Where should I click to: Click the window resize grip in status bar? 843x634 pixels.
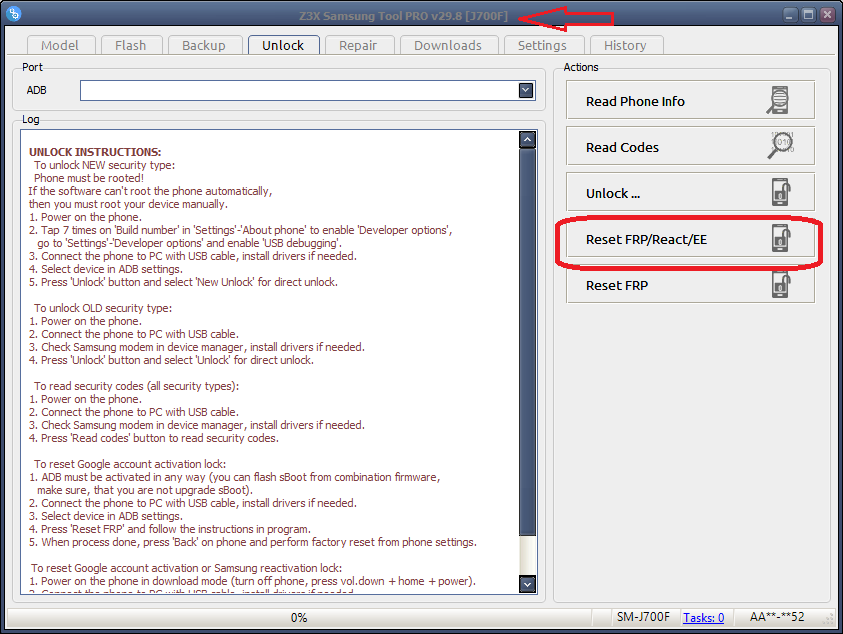tap(829, 620)
